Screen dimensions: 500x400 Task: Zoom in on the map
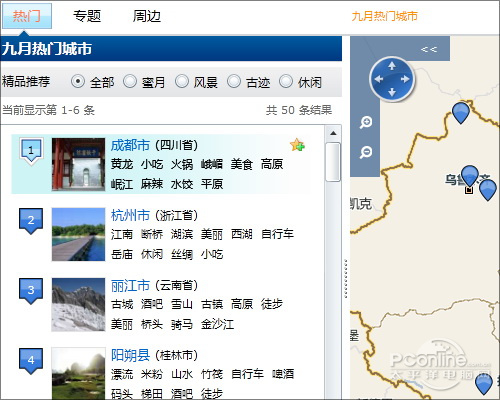366,122
